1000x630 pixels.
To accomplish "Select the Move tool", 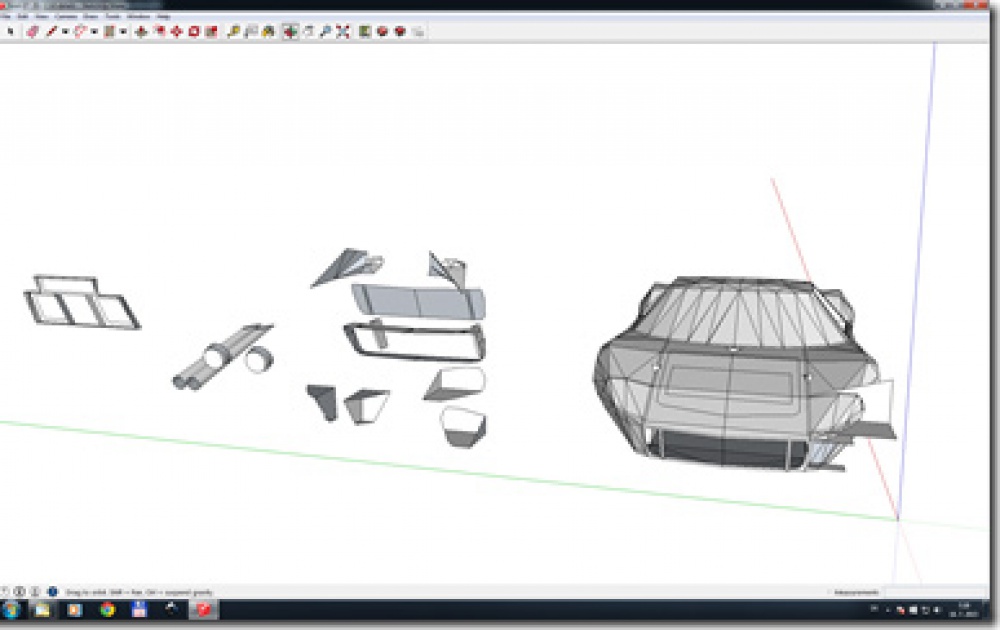I will pyautogui.click(x=177, y=31).
